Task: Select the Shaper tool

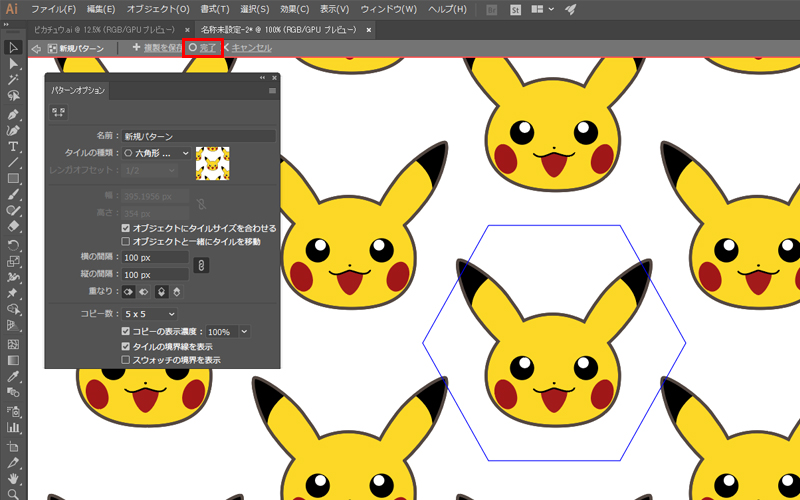Action: pyautogui.click(x=13, y=210)
